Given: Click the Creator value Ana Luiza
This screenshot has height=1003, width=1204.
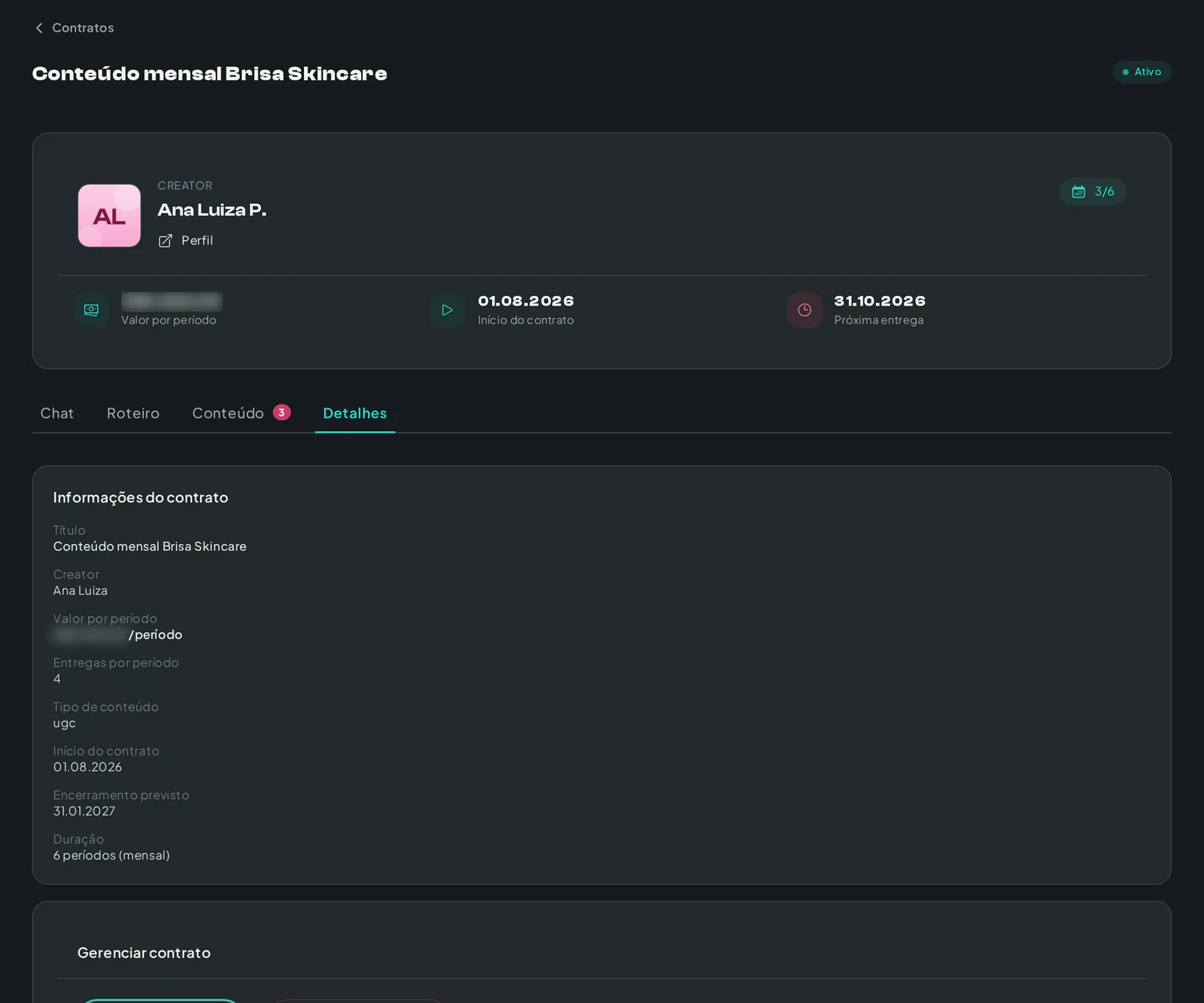Looking at the screenshot, I should [x=81, y=591].
